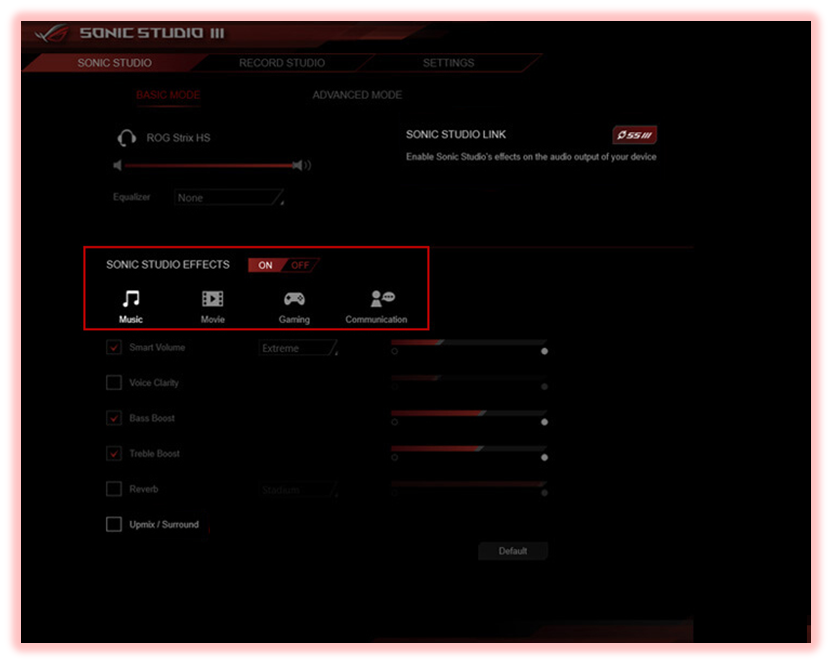Select Basic Mode
The image size is (832, 664).
pos(168,95)
